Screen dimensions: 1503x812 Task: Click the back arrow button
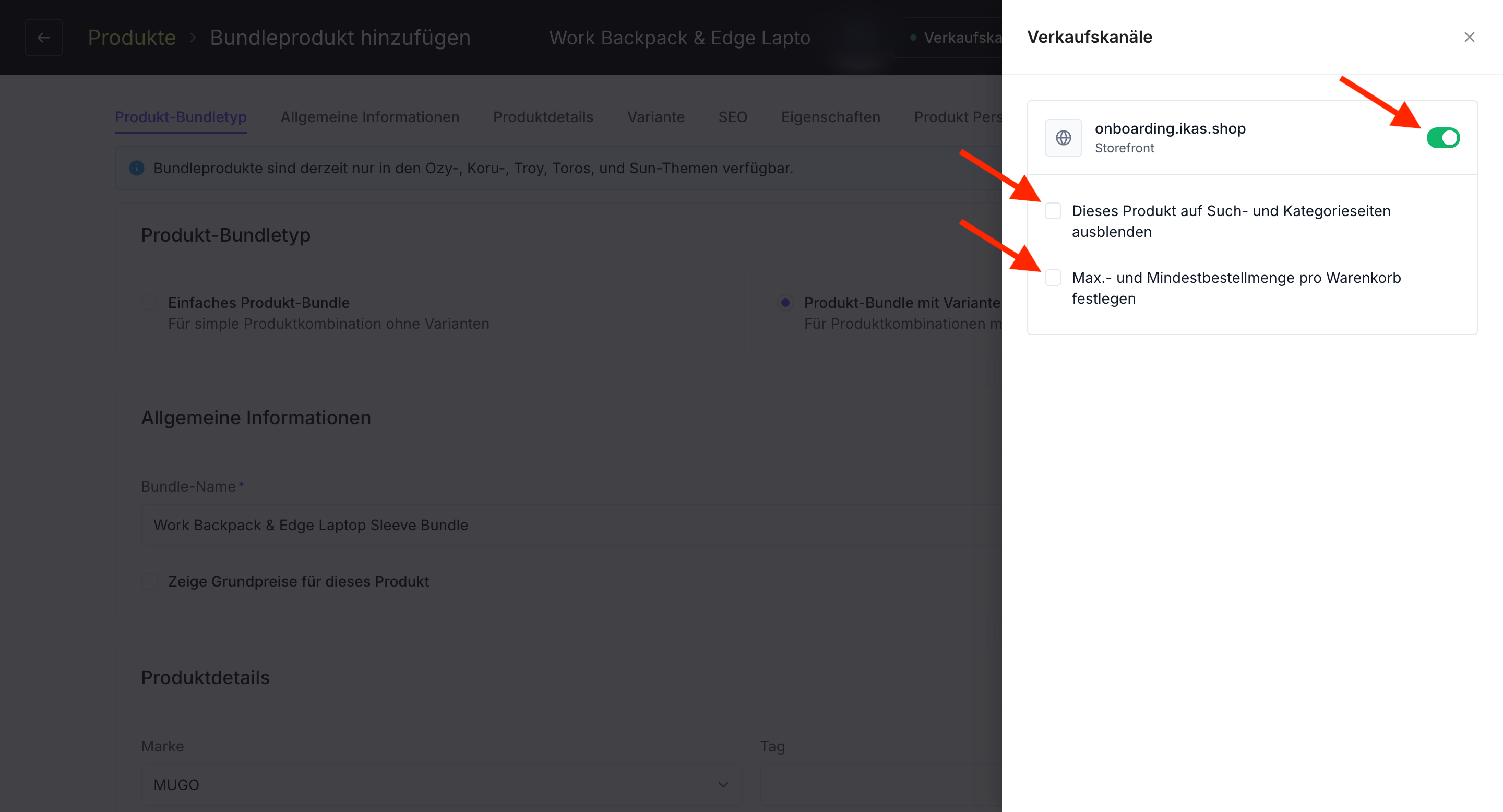click(x=44, y=38)
